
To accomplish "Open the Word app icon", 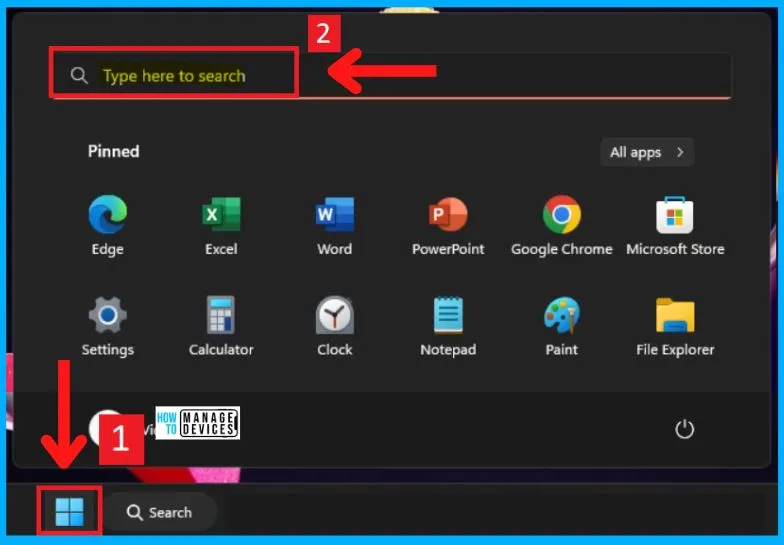I will (x=334, y=216).
